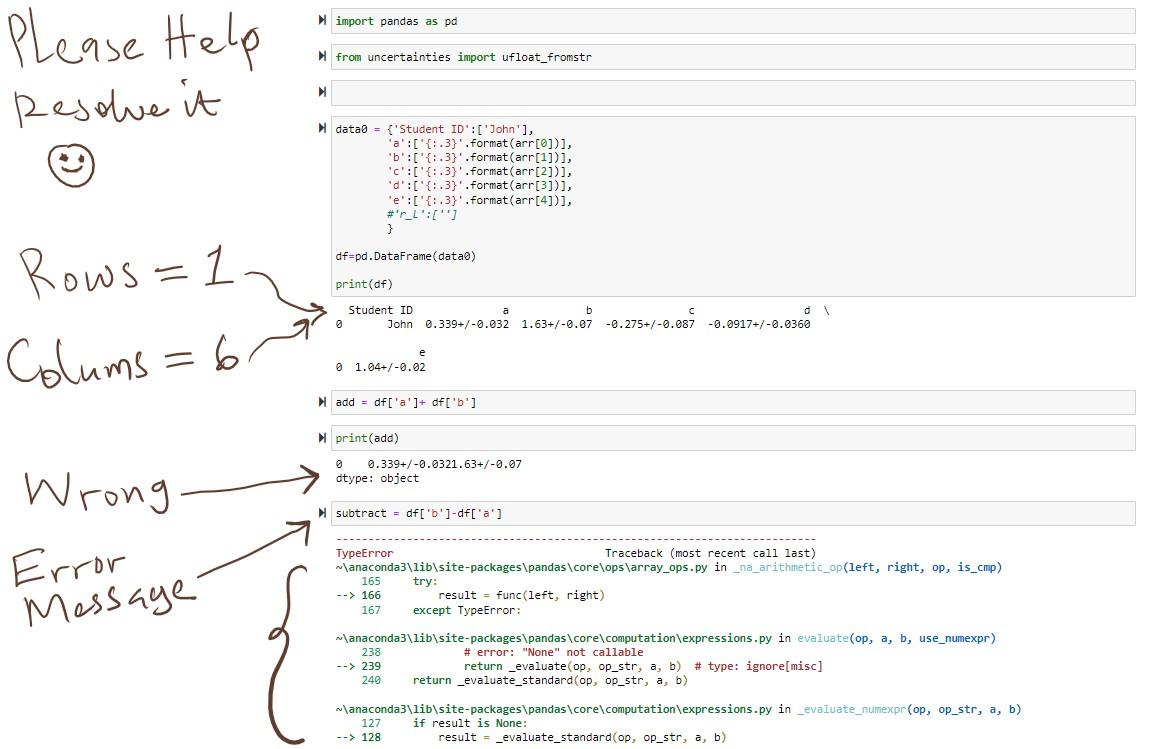Screen dimensions: 1152x749
Task: Click the prompt icon beside the subtract cell
Action: pos(321,513)
